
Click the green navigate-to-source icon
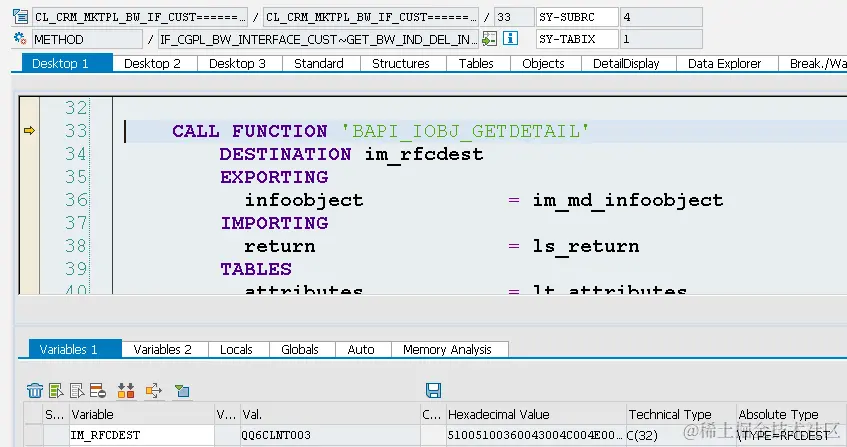click(x=489, y=39)
